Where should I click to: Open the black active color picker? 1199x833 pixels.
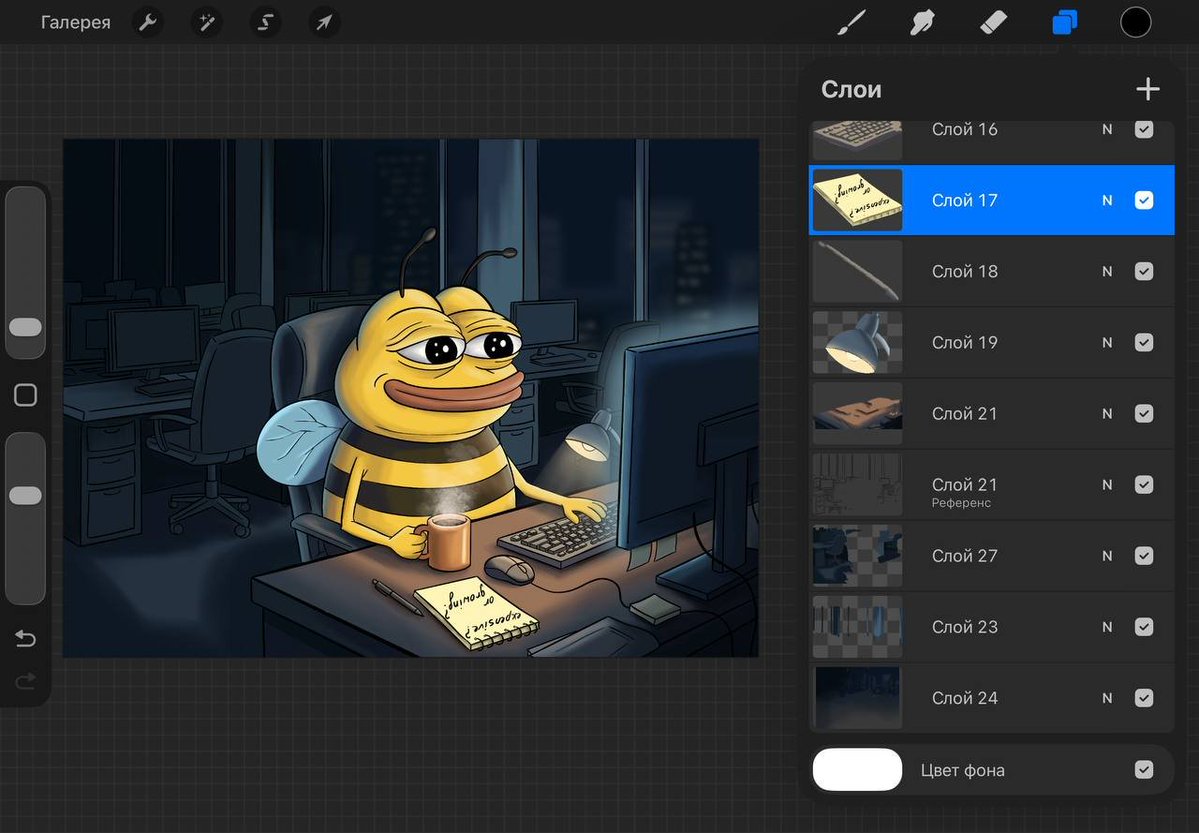coord(1136,23)
